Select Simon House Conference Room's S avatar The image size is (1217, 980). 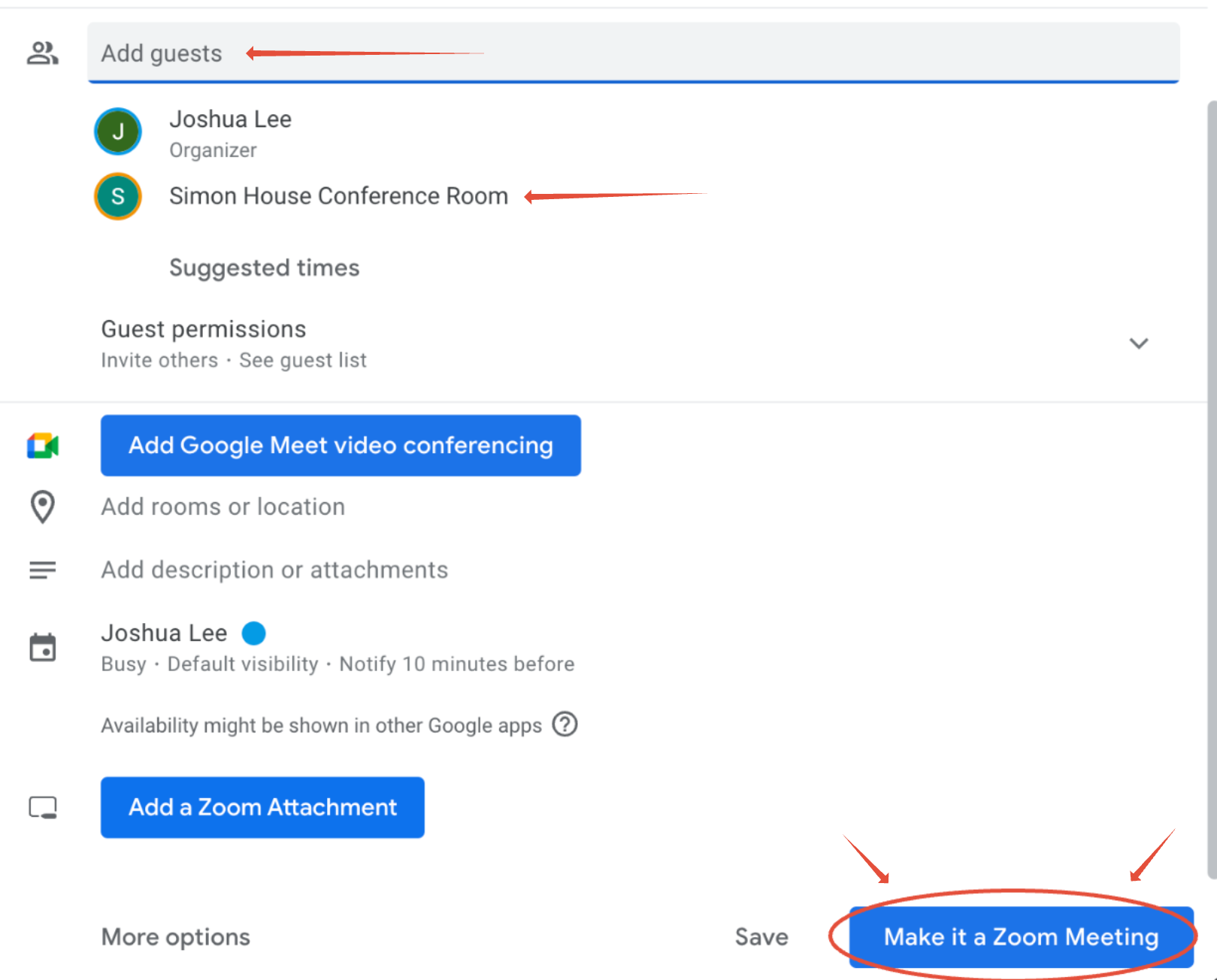pos(118,196)
